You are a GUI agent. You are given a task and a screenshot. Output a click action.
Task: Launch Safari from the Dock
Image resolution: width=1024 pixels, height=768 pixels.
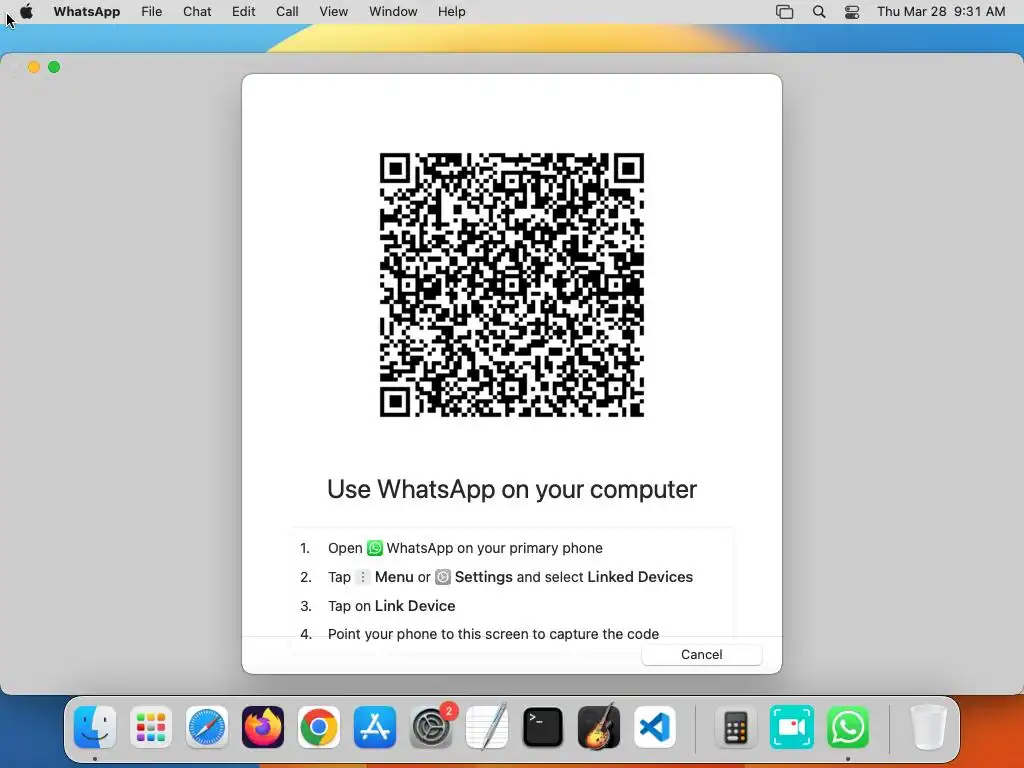click(x=207, y=727)
